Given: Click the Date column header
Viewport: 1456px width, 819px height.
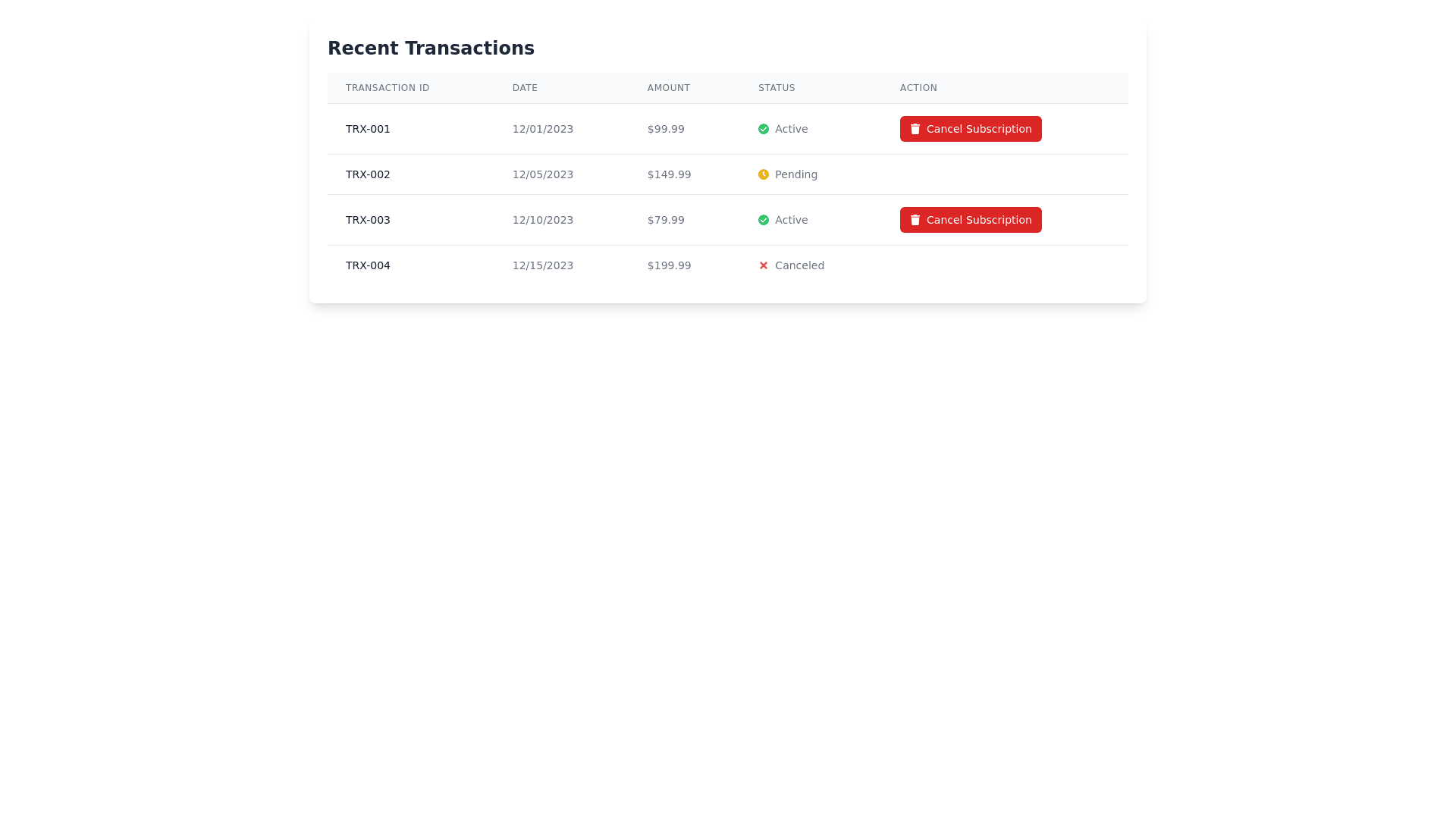Looking at the screenshot, I should (525, 88).
